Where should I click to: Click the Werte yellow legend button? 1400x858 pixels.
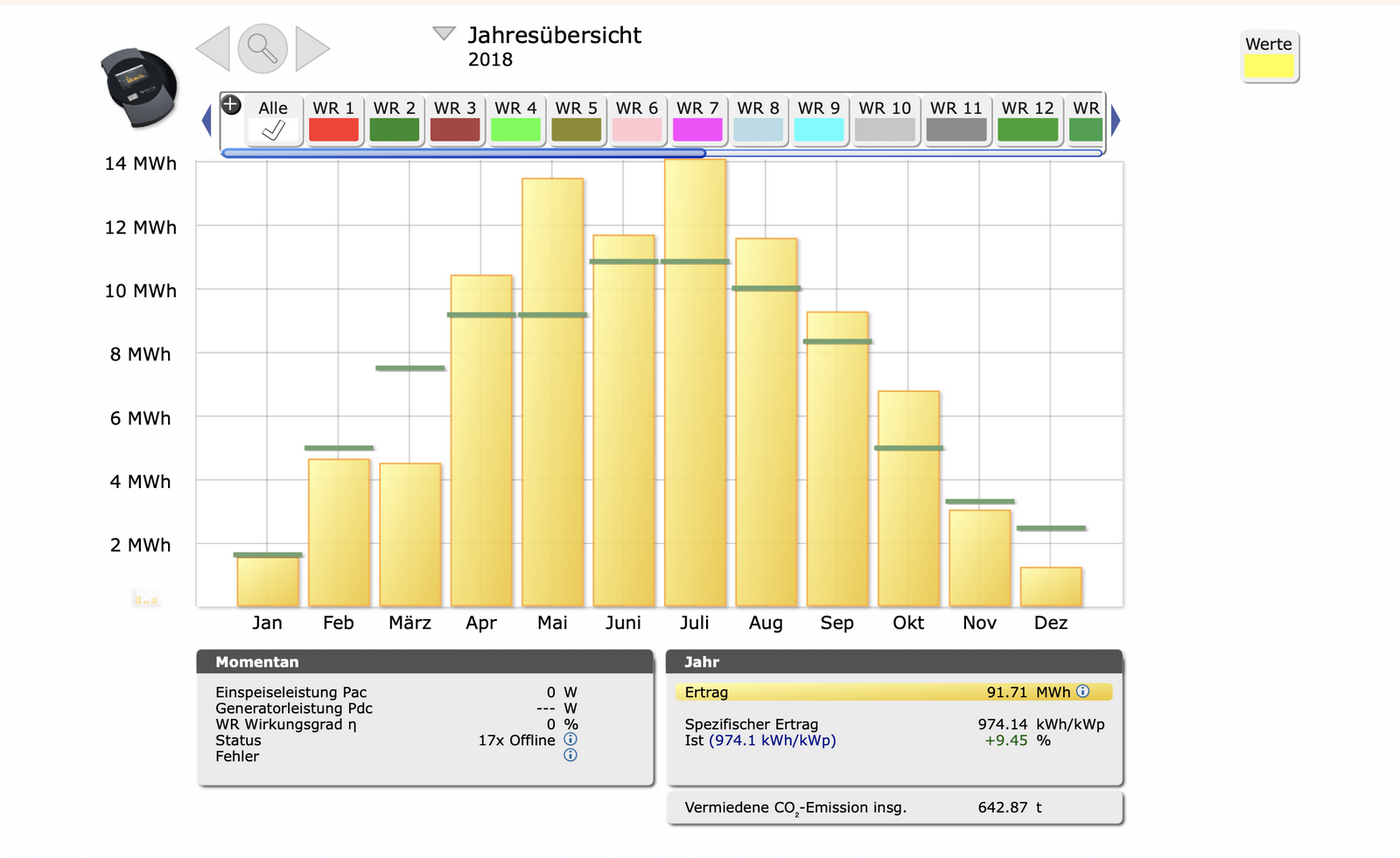(x=1270, y=58)
